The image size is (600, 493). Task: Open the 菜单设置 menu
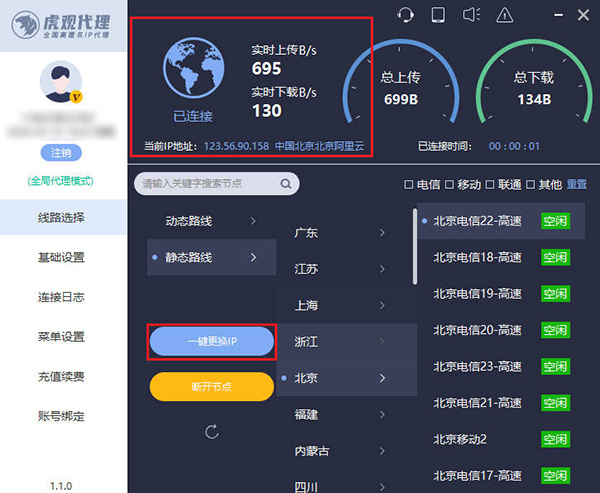(x=63, y=337)
